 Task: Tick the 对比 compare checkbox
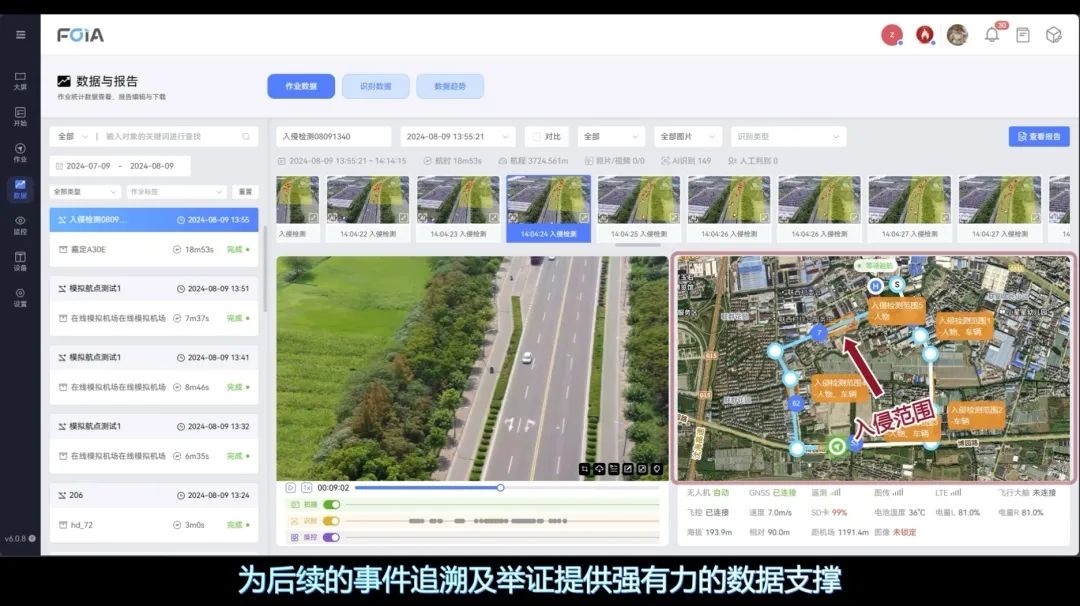[x=536, y=137]
